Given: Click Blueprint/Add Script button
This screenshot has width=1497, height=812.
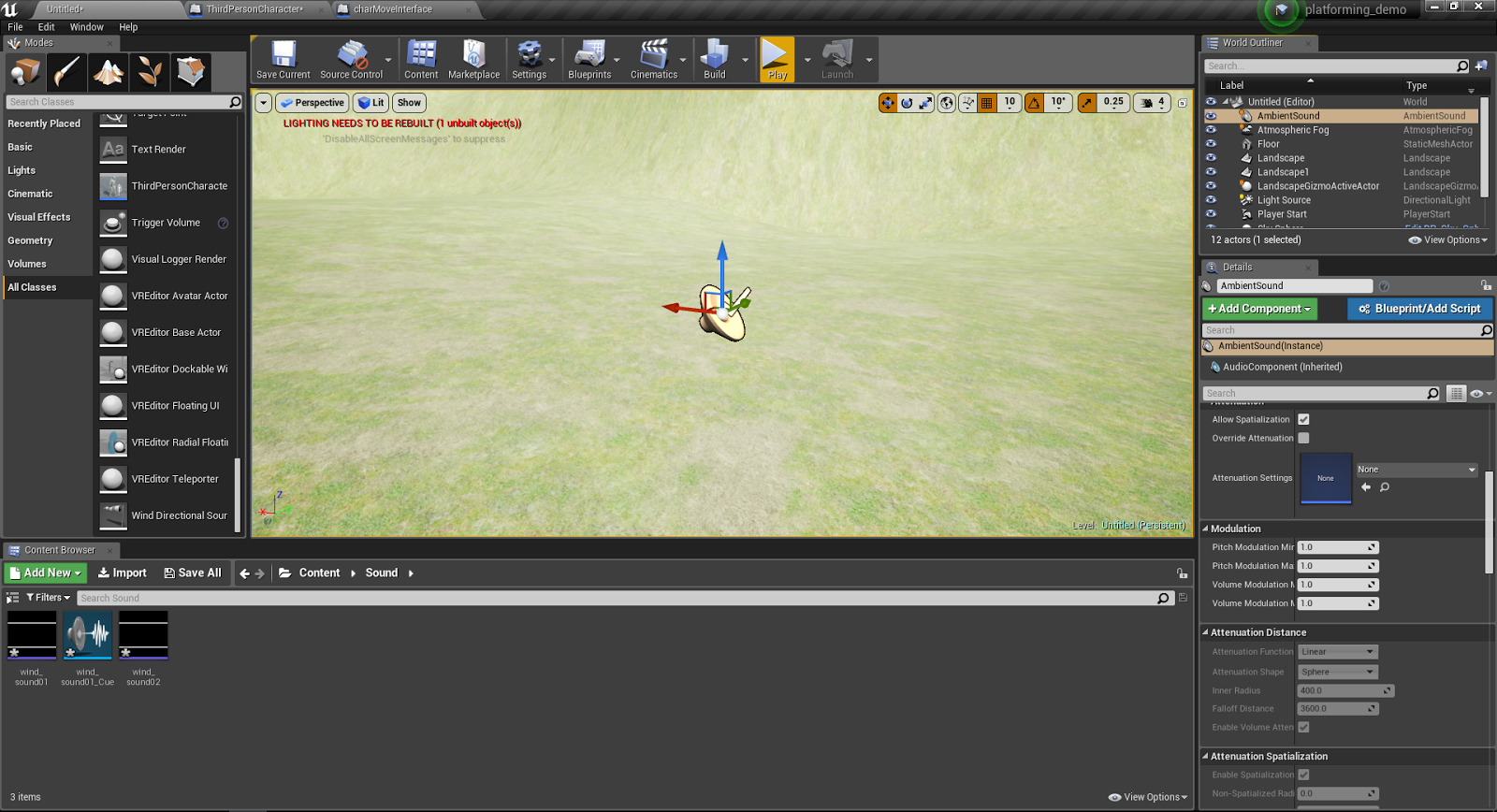Looking at the screenshot, I should coord(1420,309).
